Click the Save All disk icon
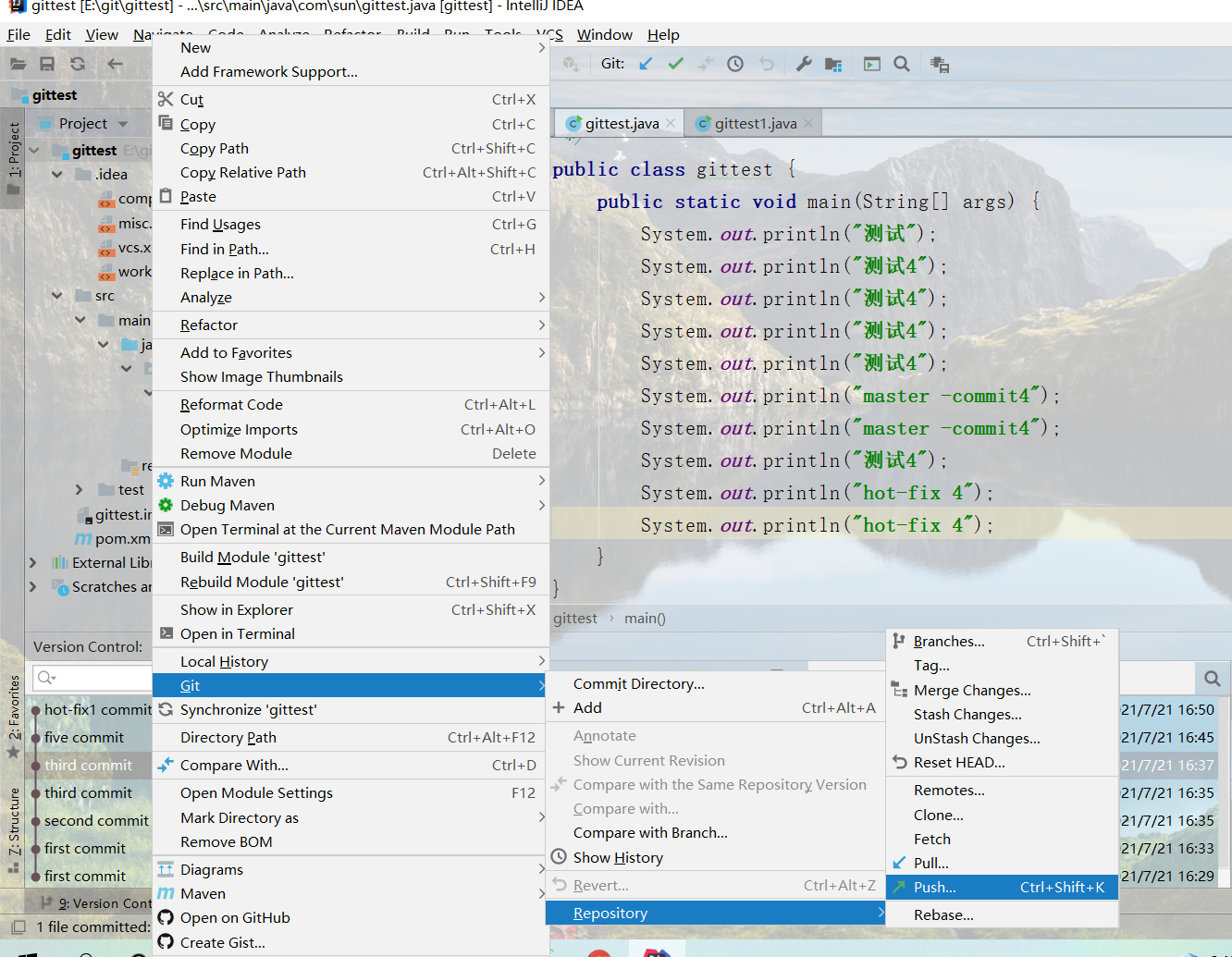 47,64
